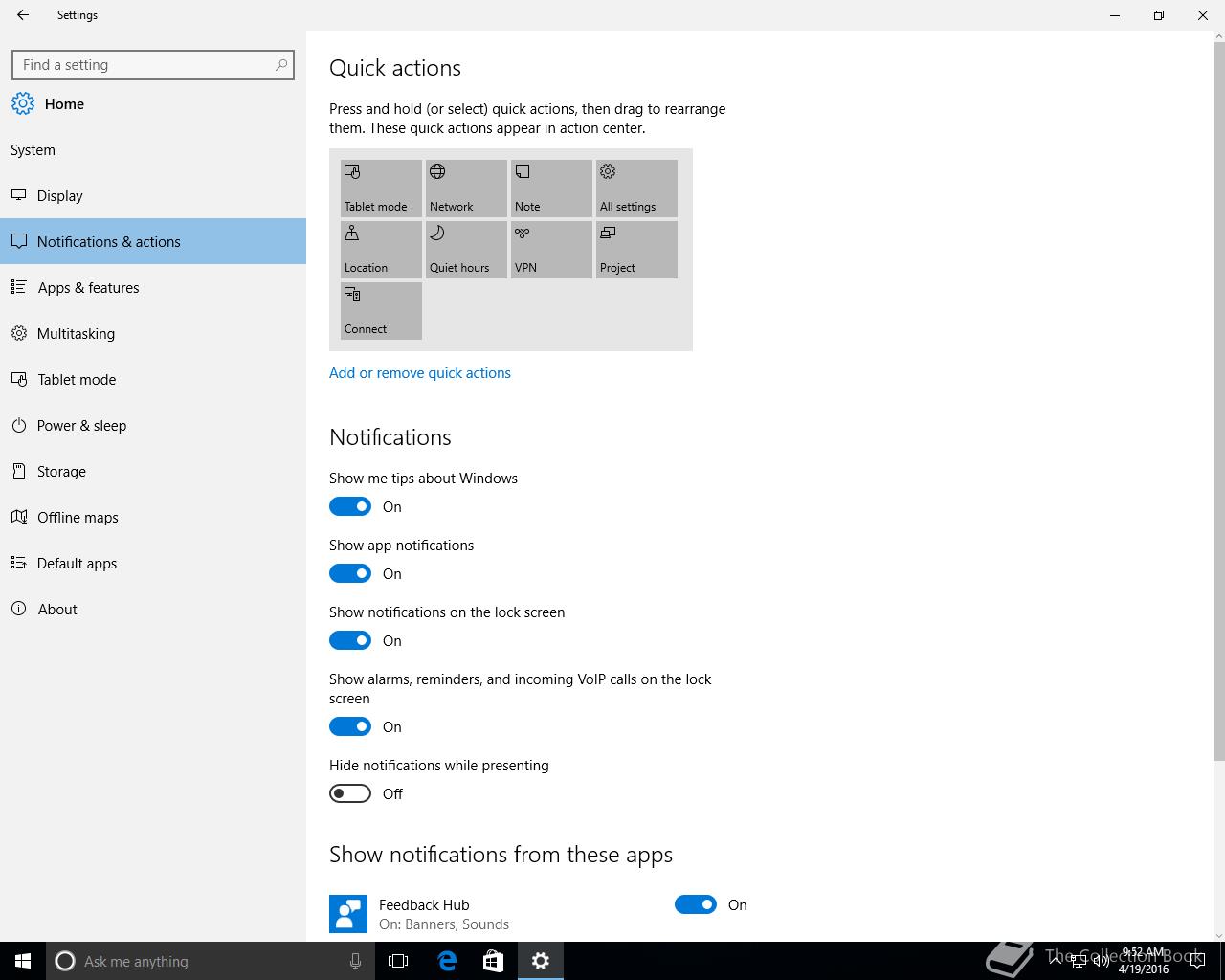Click the search magnifier in Find a setting
1225x980 pixels.
[x=281, y=65]
